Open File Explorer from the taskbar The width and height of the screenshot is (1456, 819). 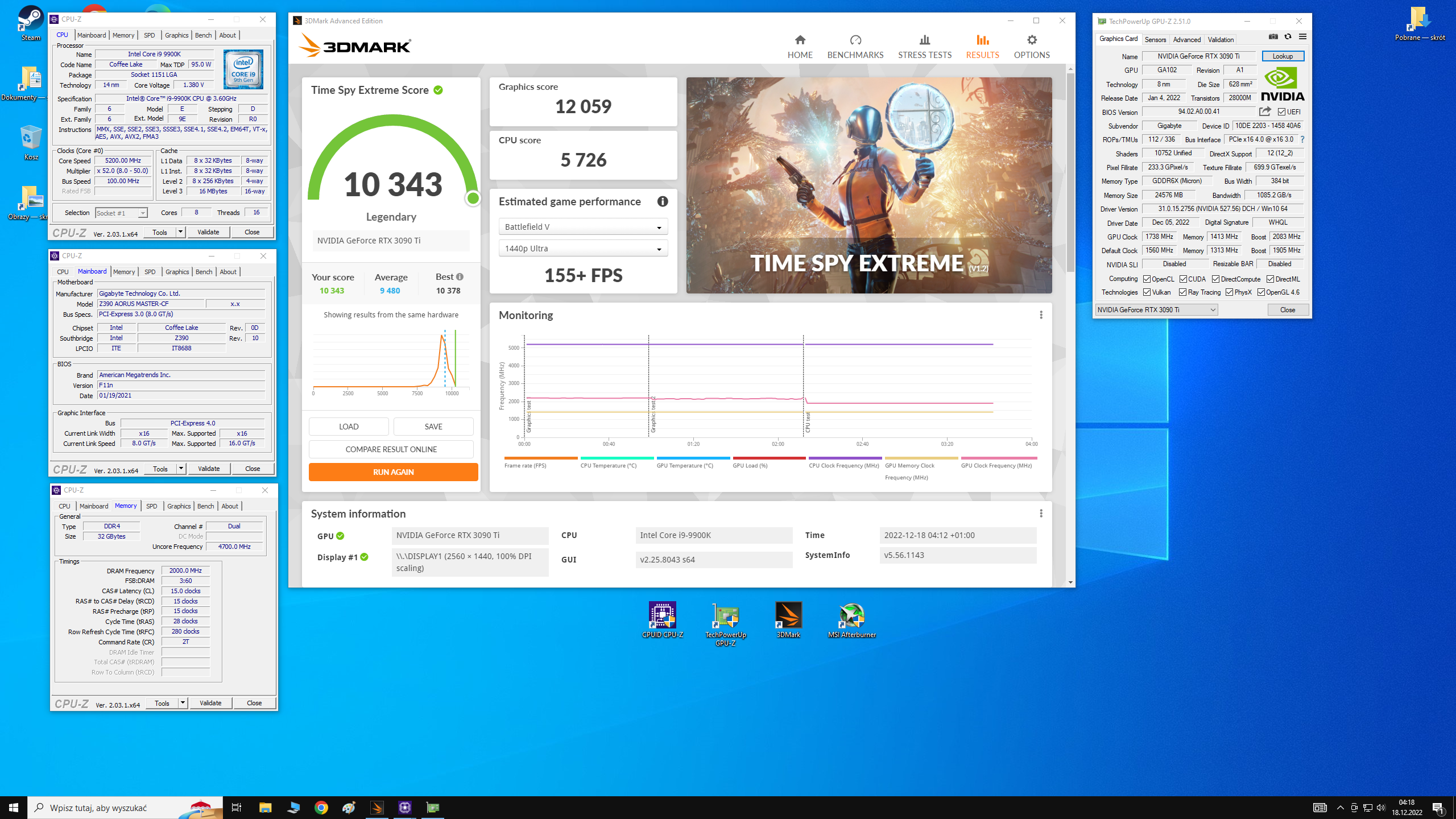(266, 808)
